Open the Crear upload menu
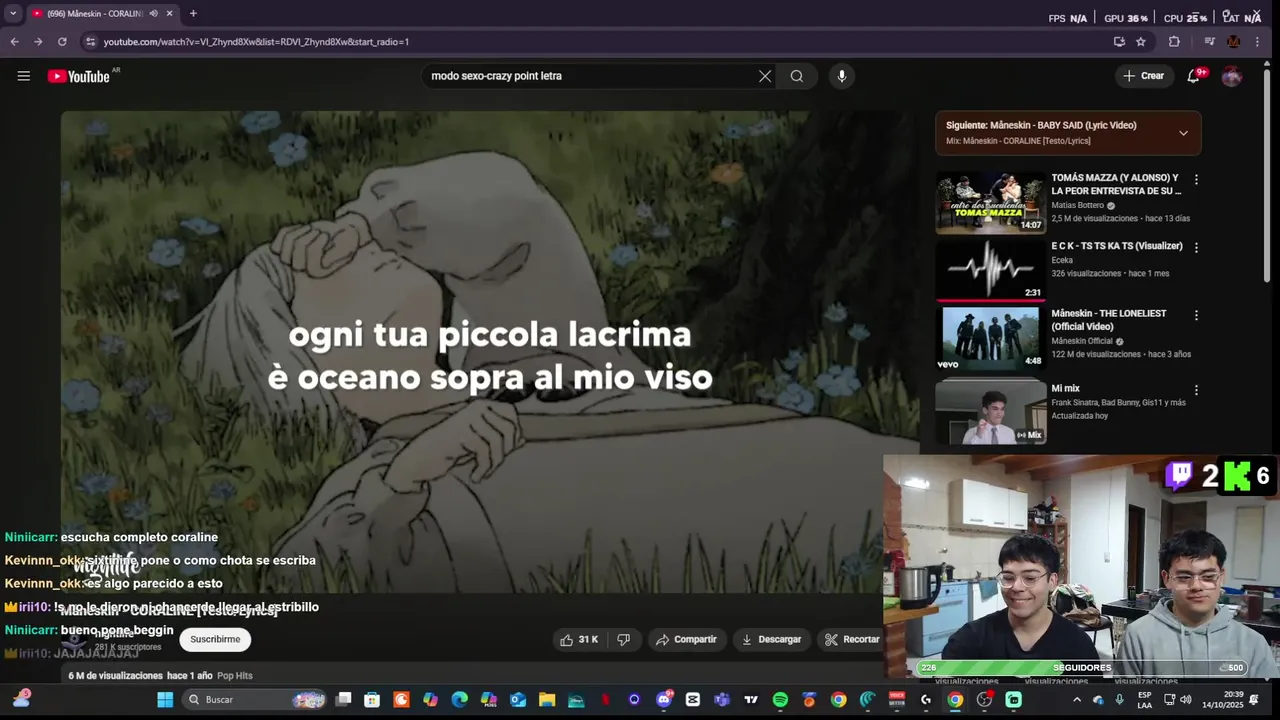 (1144, 76)
